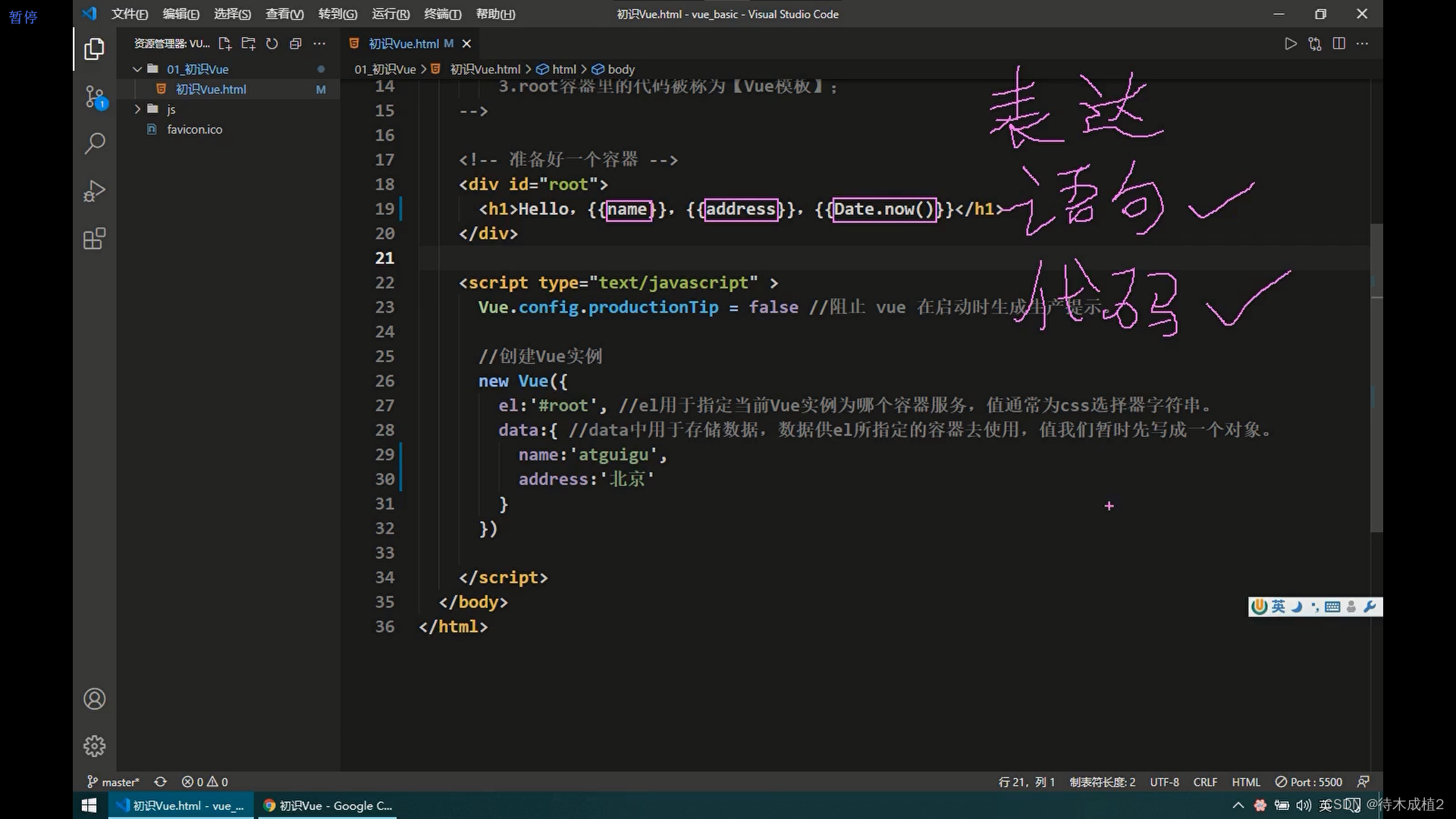
Task: Refresh the explorer file tree
Action: (271, 44)
